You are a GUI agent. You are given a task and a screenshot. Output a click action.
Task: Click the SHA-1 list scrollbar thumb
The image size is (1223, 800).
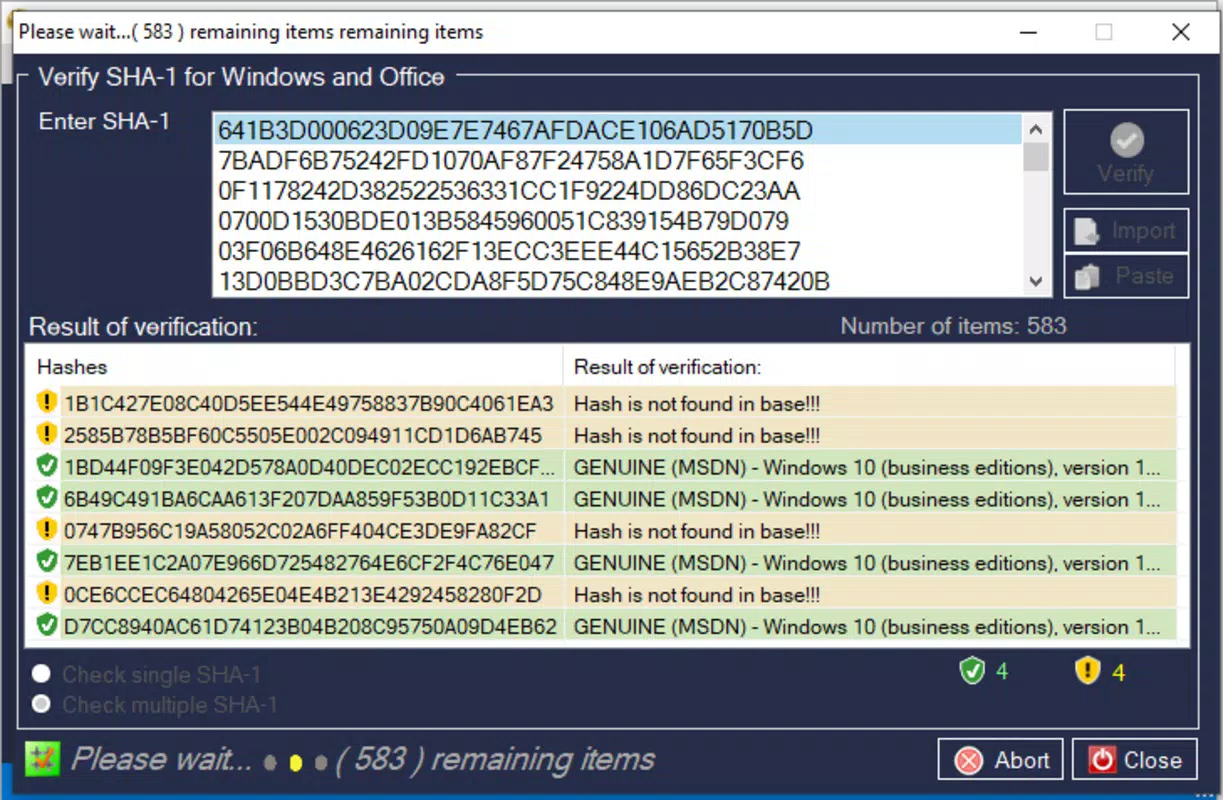pyautogui.click(x=1036, y=157)
